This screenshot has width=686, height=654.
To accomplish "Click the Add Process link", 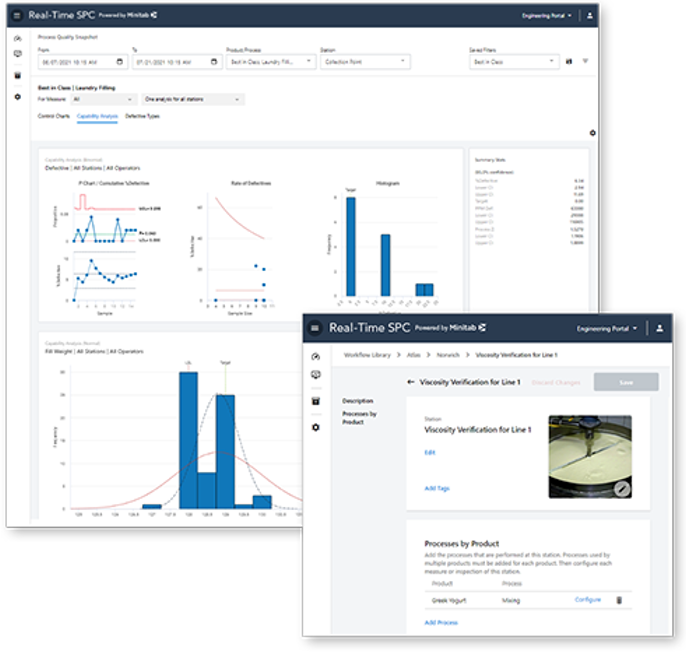I will (x=441, y=622).
